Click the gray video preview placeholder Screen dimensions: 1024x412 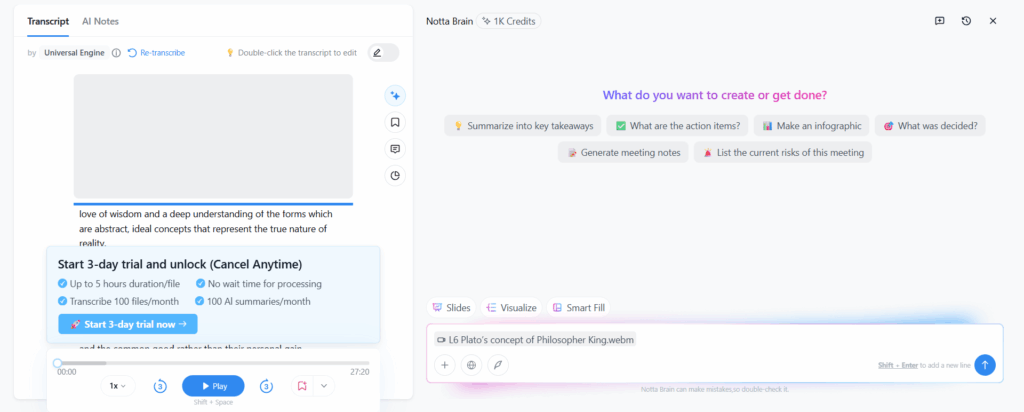pos(213,136)
